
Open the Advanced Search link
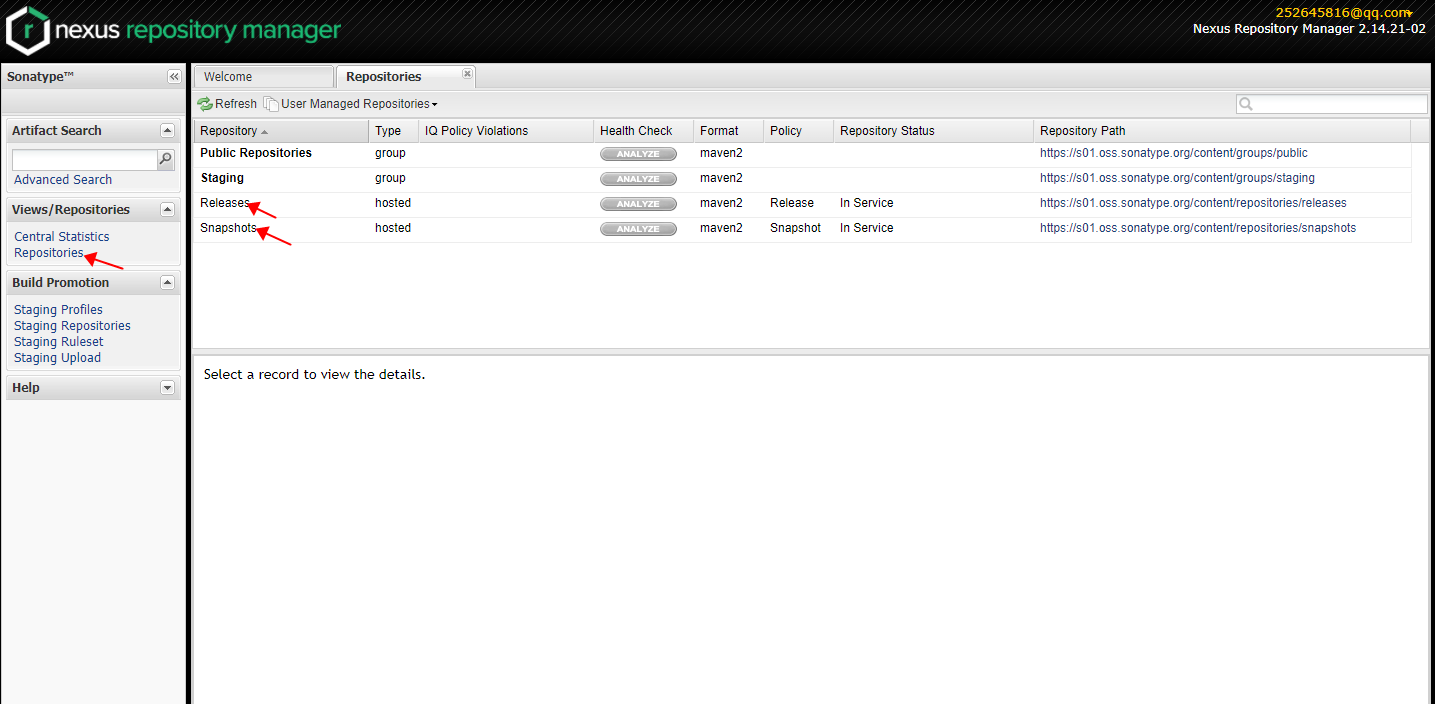click(x=63, y=180)
